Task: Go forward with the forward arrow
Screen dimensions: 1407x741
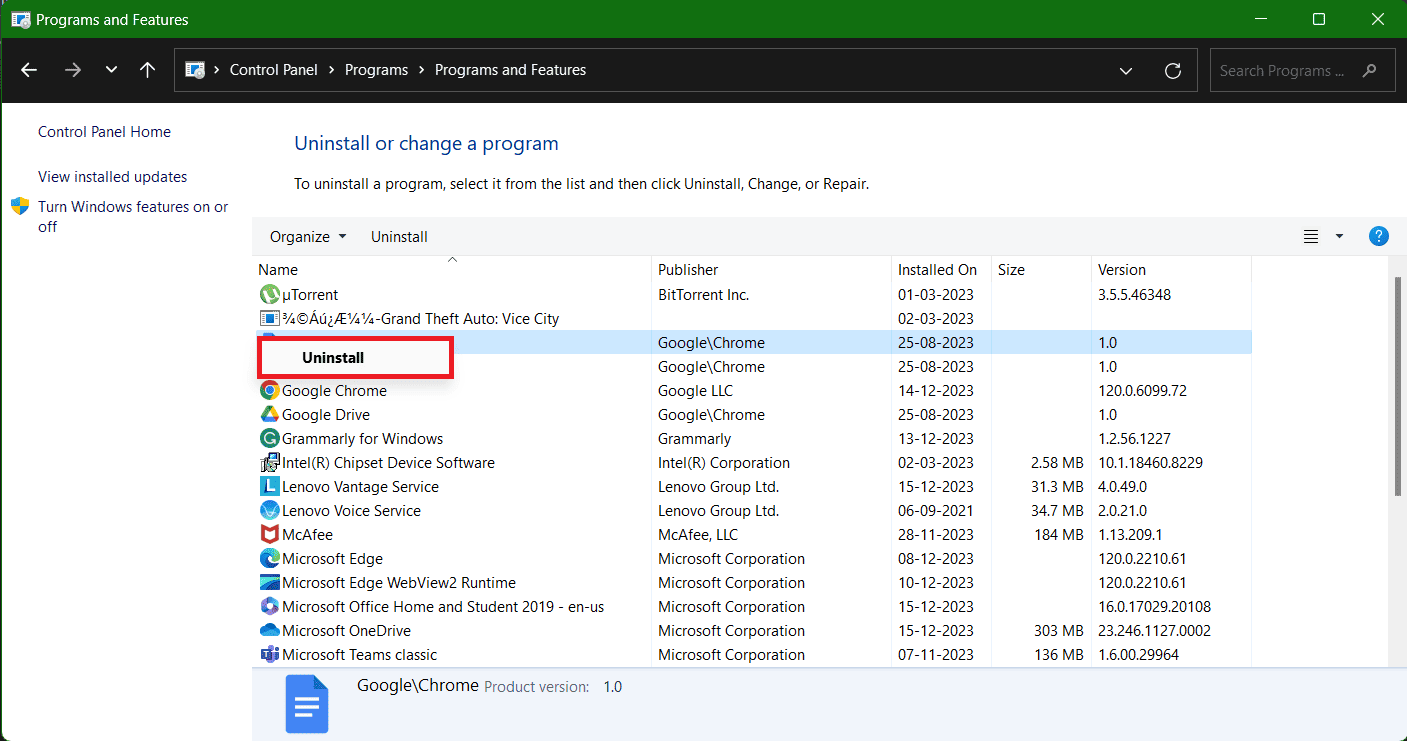Action: [72, 70]
